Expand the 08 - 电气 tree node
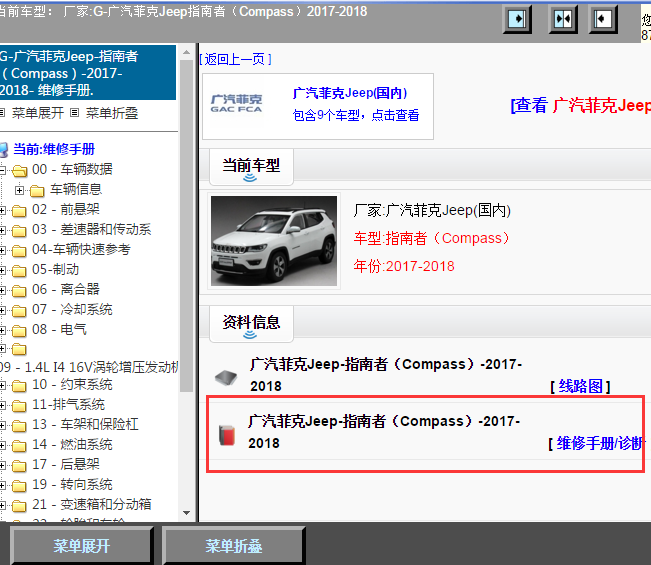651x565 pixels. click(x=2, y=330)
